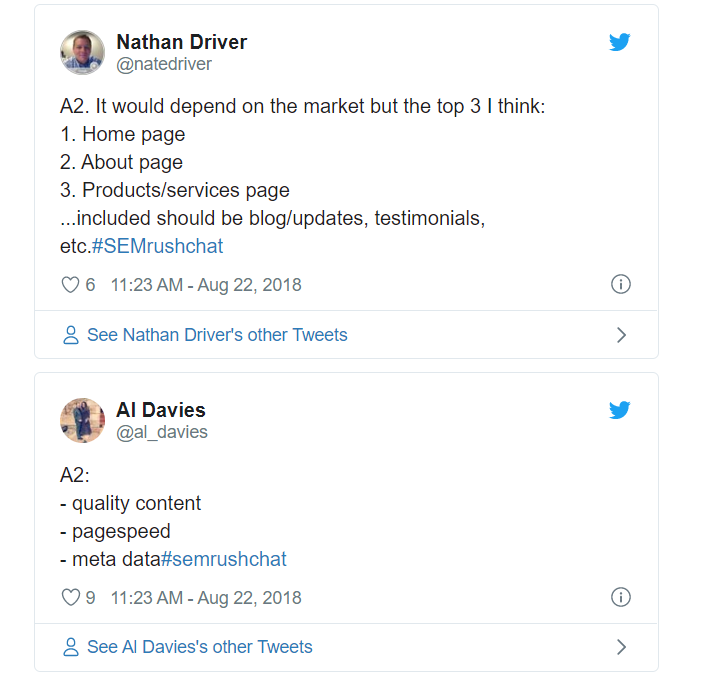Image resolution: width=723 pixels, height=680 pixels.
Task: Open the info icon on Nathan Driver's tweet
Action: pos(621,284)
